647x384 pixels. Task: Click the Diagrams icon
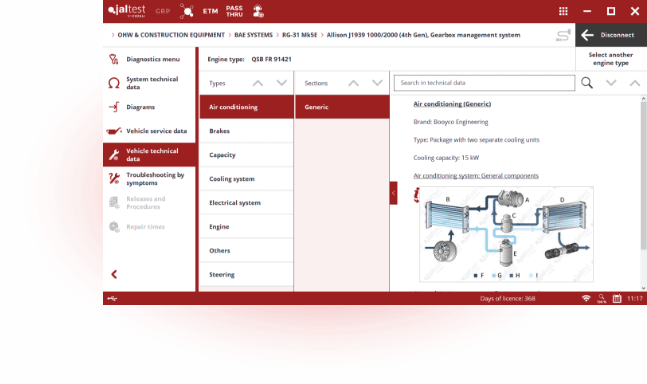(x=114, y=107)
